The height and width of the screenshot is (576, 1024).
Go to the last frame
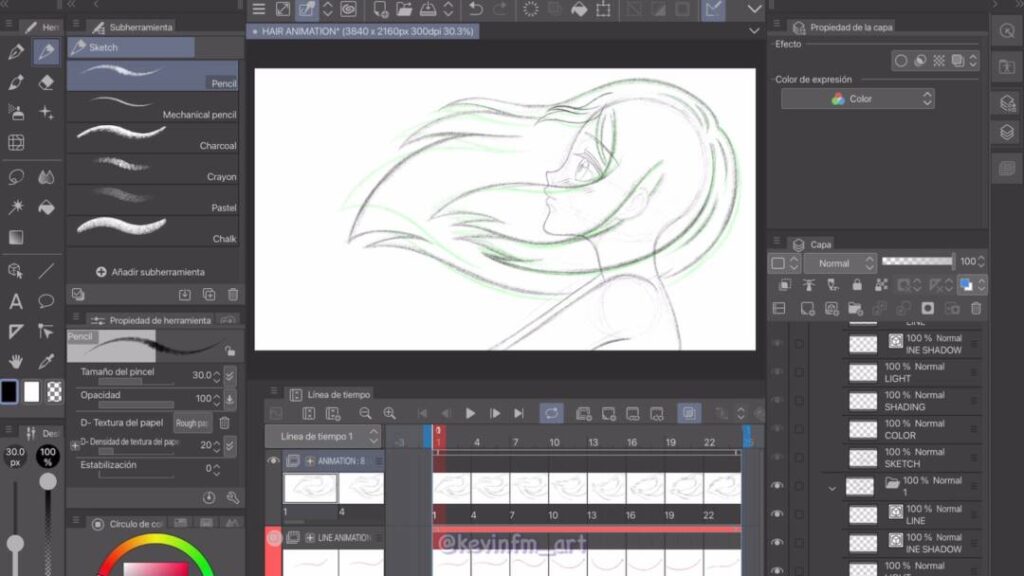(x=519, y=413)
